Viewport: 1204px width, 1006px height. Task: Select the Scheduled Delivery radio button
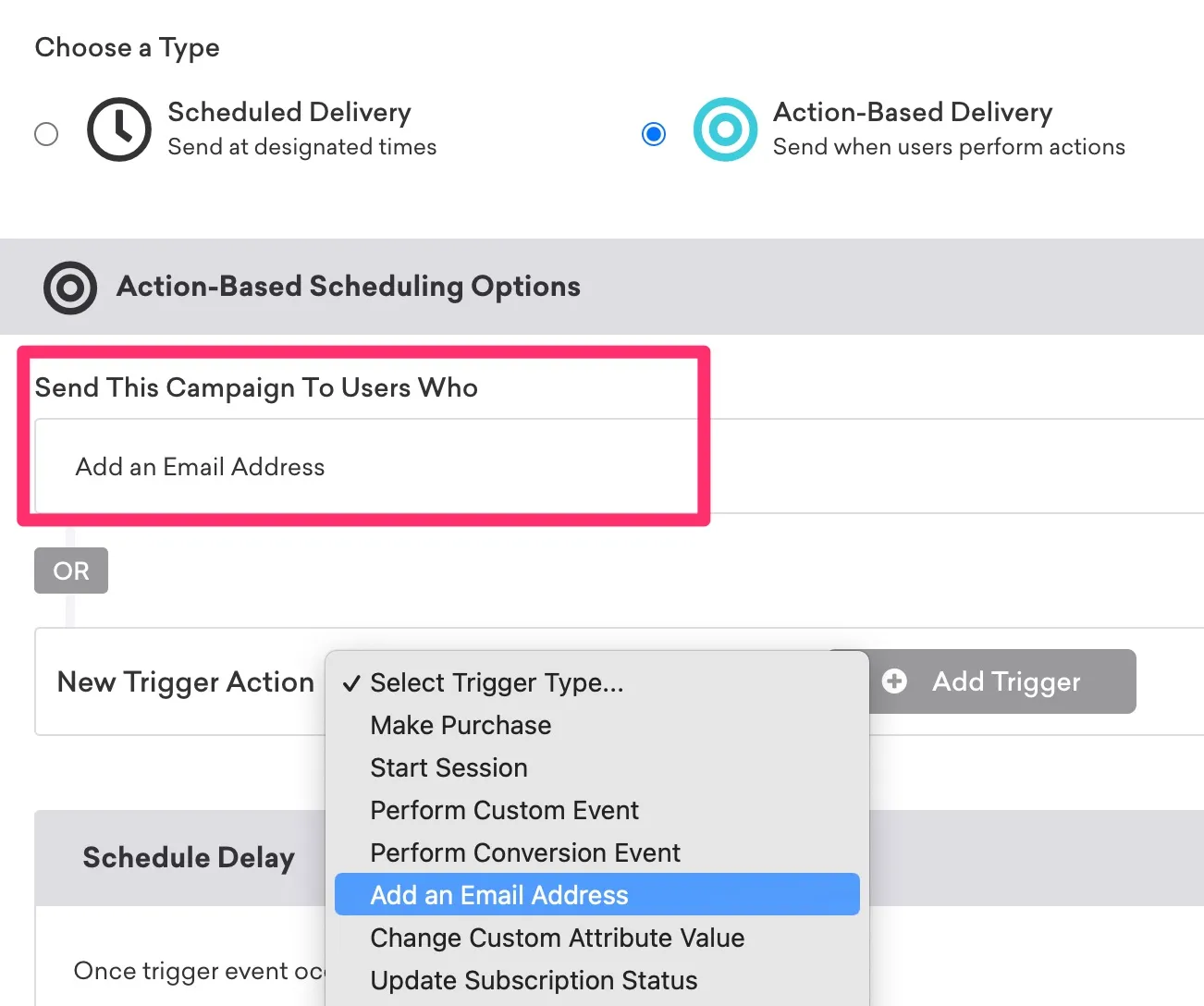click(x=46, y=134)
